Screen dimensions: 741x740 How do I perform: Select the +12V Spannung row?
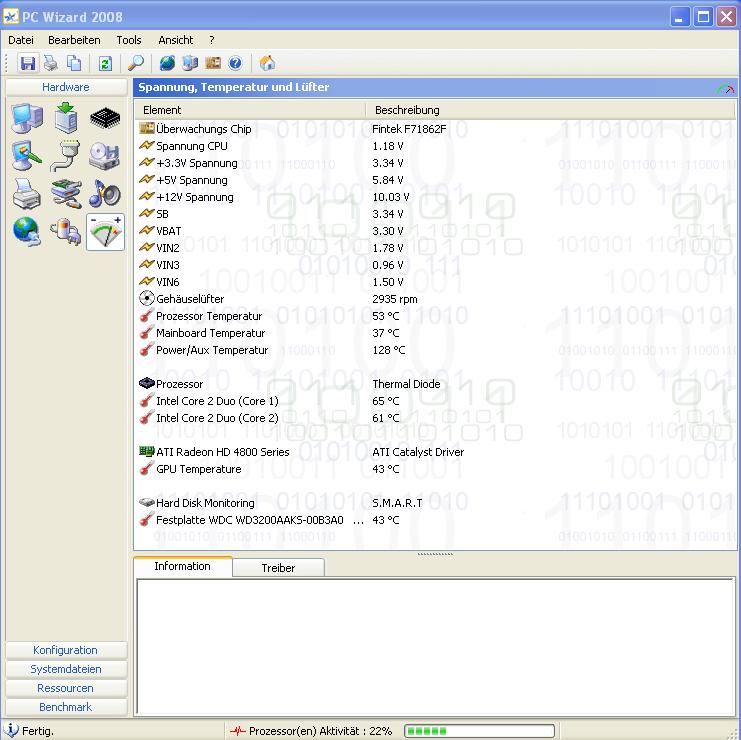tap(435, 197)
